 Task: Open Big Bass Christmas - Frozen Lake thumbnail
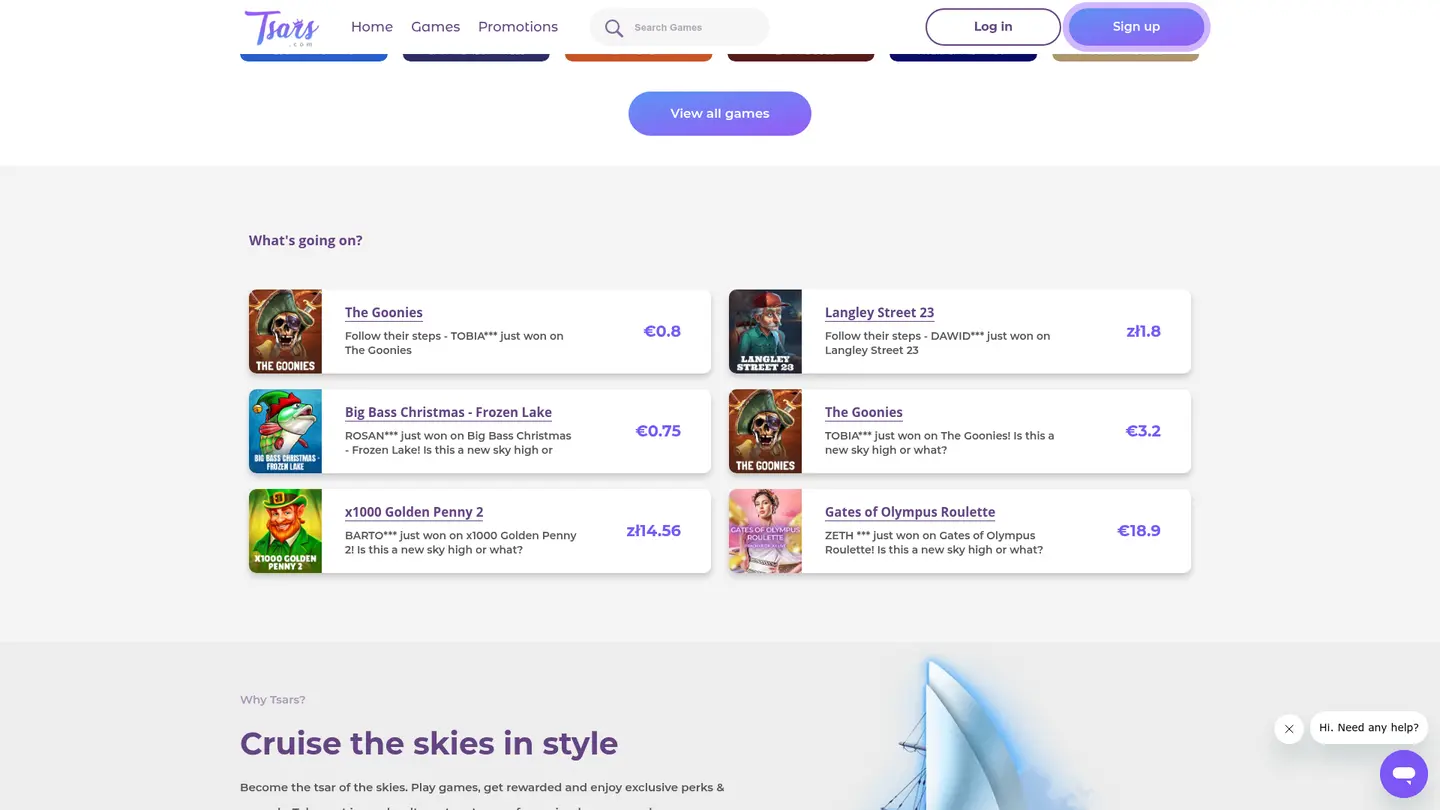(285, 431)
